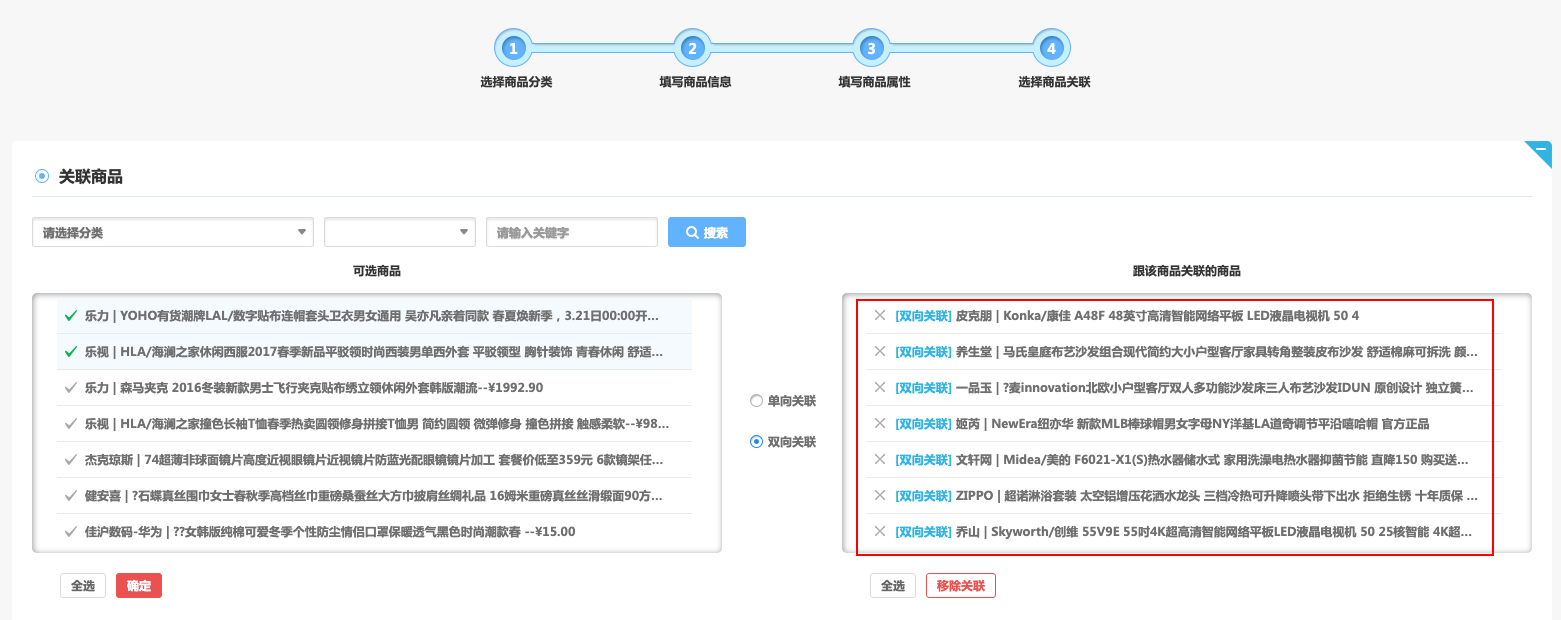Select row text 乐力 | 森马夹克 2016冬装新款
Viewport: 1561px width, 620px height.
pyautogui.click(x=314, y=387)
